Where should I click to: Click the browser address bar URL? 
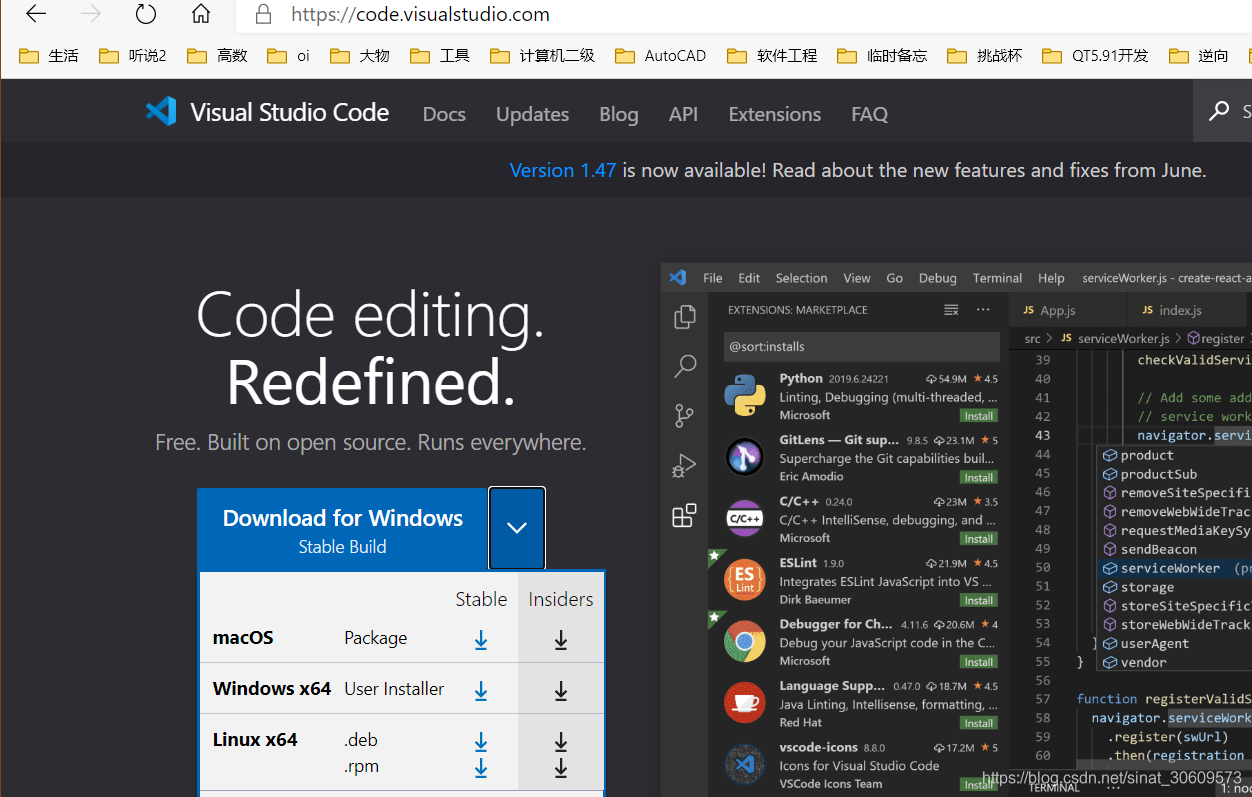(x=420, y=14)
